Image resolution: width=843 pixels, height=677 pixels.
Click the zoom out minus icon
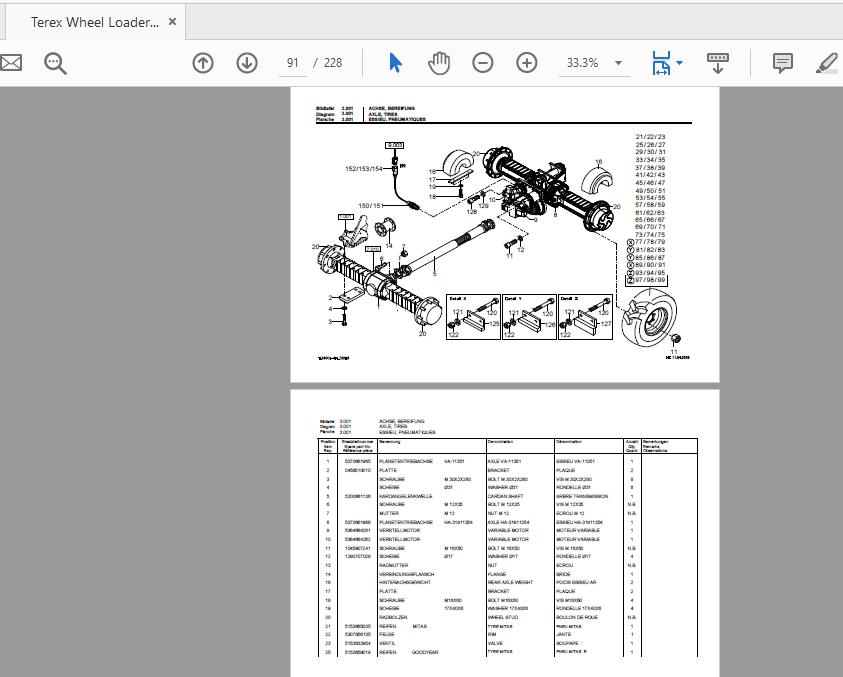coord(483,62)
